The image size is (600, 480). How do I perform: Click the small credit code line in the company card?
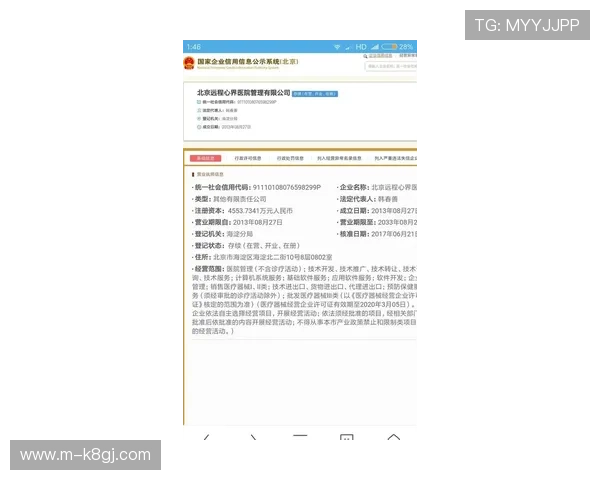point(236,102)
